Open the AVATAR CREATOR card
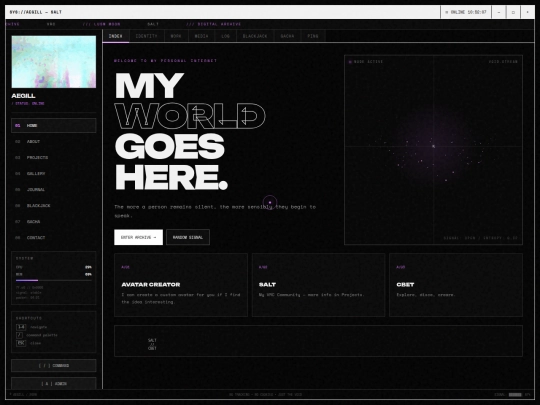 click(181, 285)
